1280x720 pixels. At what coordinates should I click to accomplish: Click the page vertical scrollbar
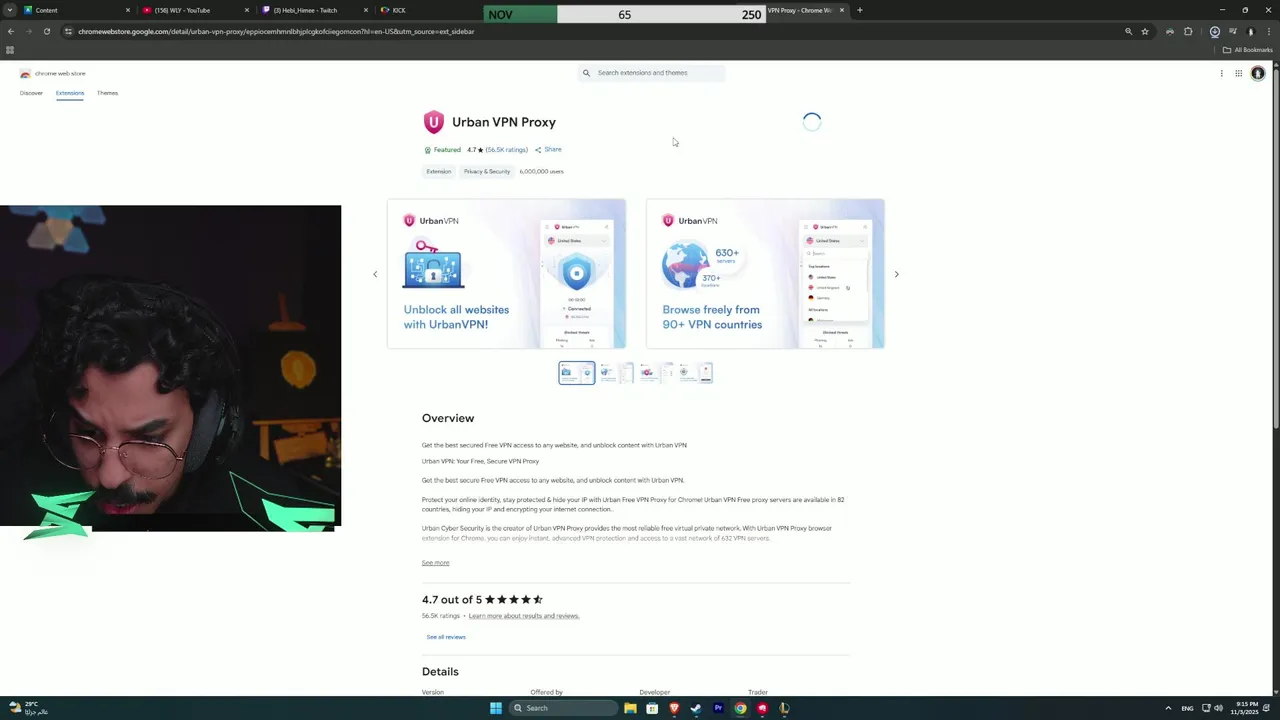[1276, 250]
